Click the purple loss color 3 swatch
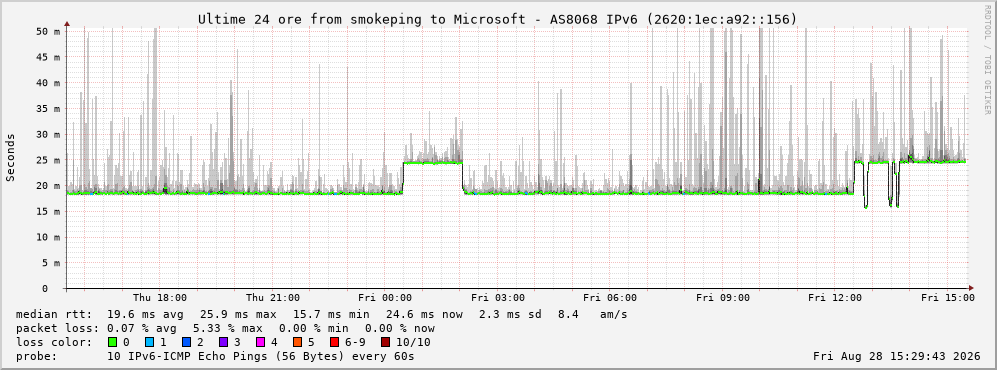Viewport: 997px width, 370px height. [x=223, y=342]
